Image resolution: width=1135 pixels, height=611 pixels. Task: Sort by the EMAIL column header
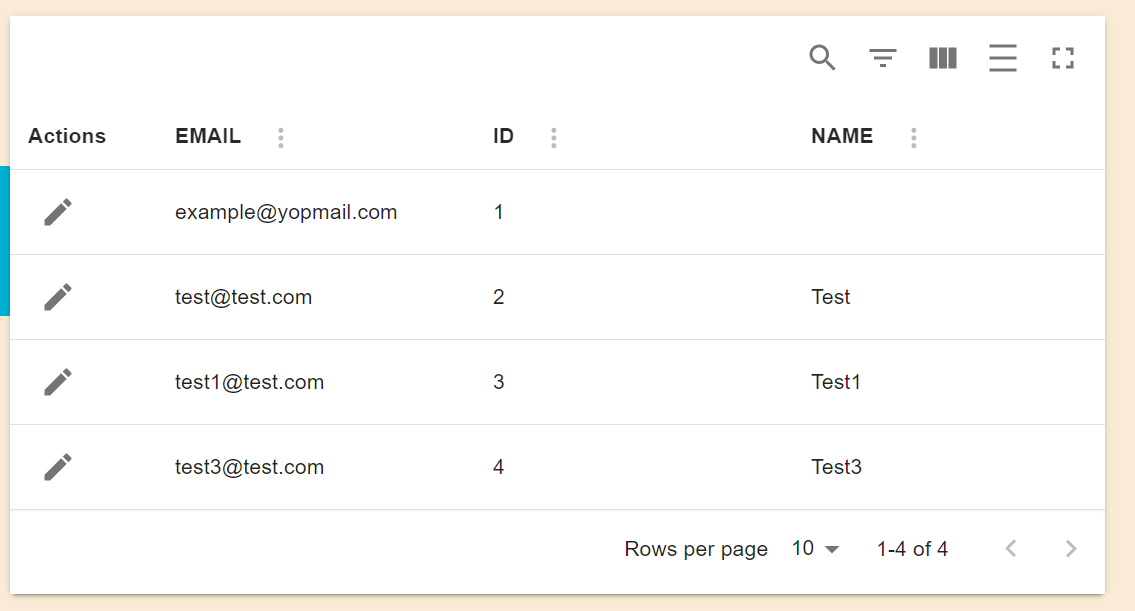pyautogui.click(x=208, y=137)
